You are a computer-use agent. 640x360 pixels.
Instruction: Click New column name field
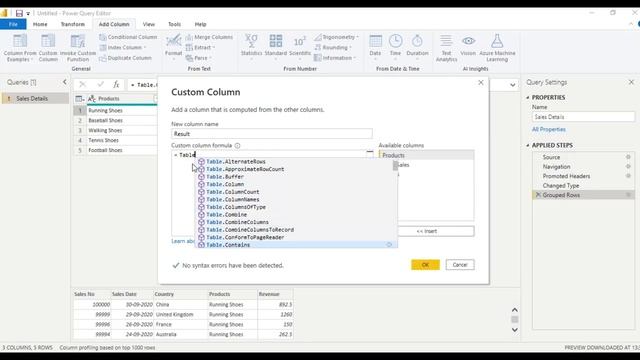[271, 134]
